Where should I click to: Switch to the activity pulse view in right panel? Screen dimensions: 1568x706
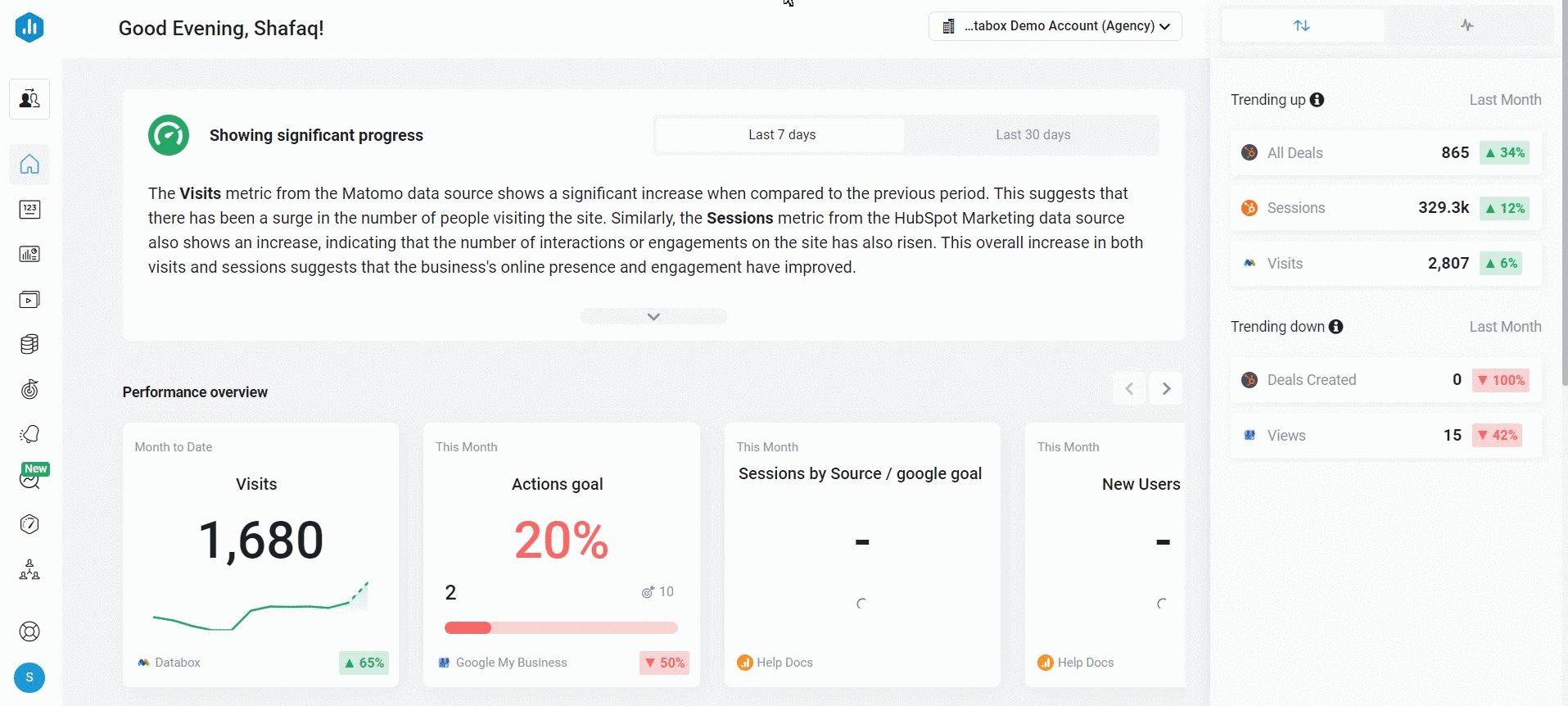[x=1466, y=25]
